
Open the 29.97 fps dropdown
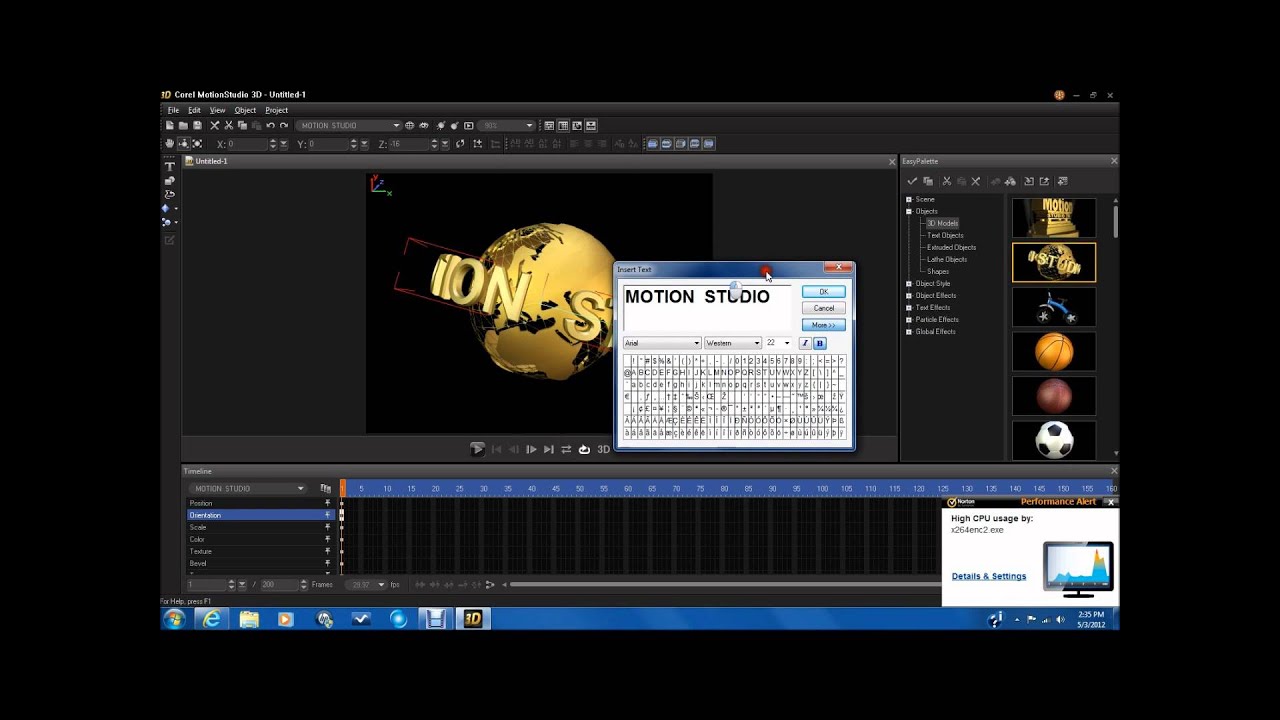367,584
